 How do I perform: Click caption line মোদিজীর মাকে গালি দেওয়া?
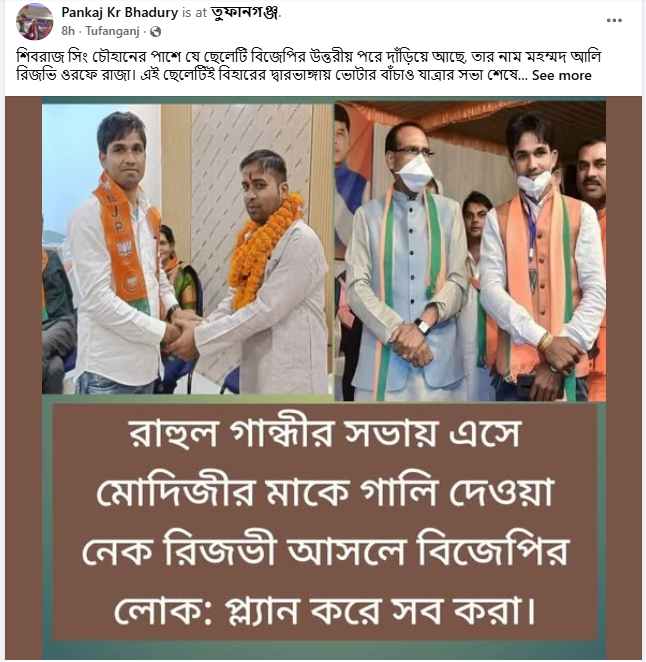[x=324, y=492]
